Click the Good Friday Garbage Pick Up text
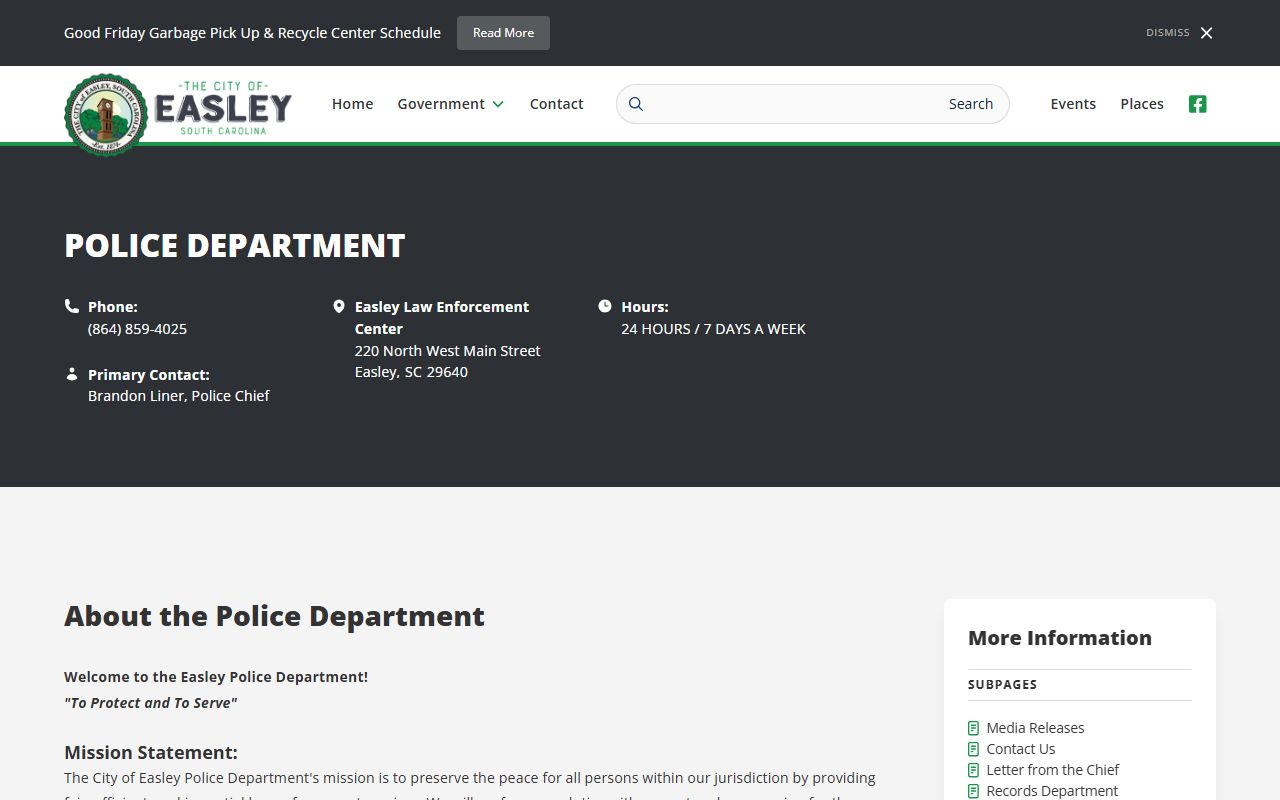Image resolution: width=1280 pixels, height=800 pixels. click(x=252, y=33)
